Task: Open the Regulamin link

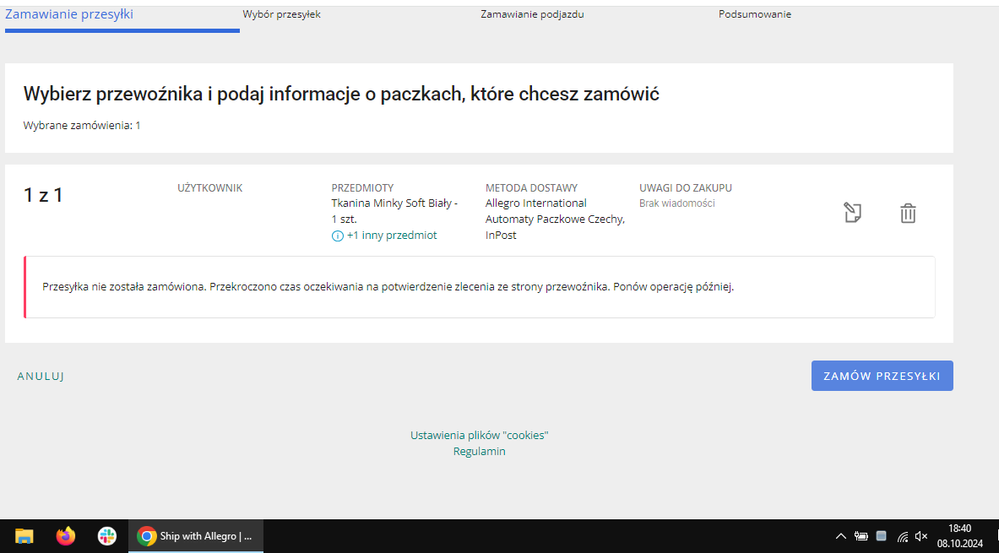Action: [x=479, y=451]
